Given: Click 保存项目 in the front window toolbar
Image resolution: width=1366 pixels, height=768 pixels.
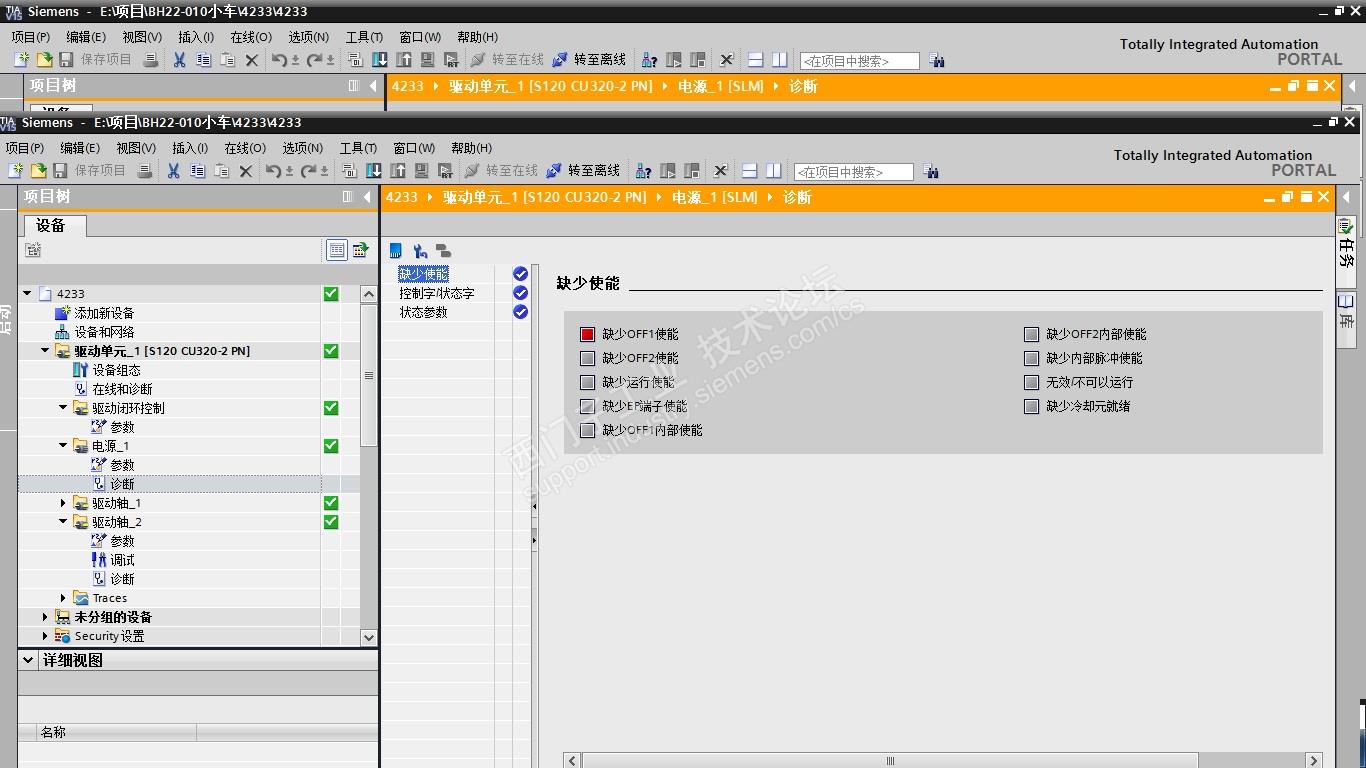Looking at the screenshot, I should (x=90, y=171).
